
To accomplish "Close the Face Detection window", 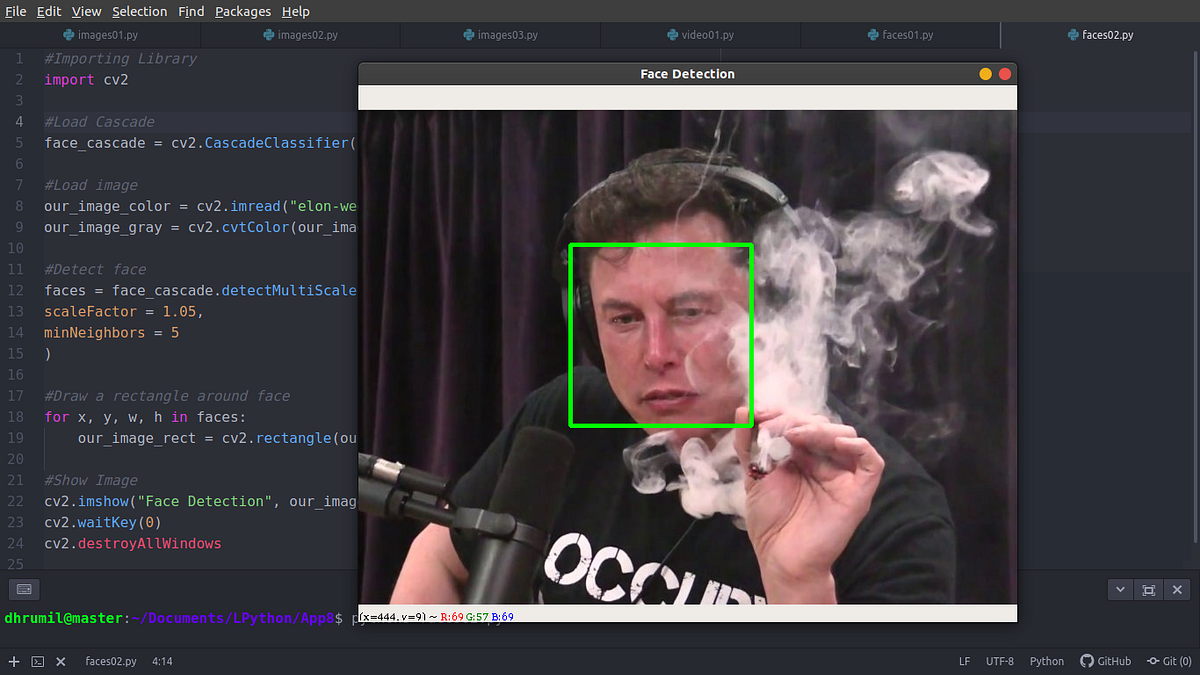I will pos(1005,74).
